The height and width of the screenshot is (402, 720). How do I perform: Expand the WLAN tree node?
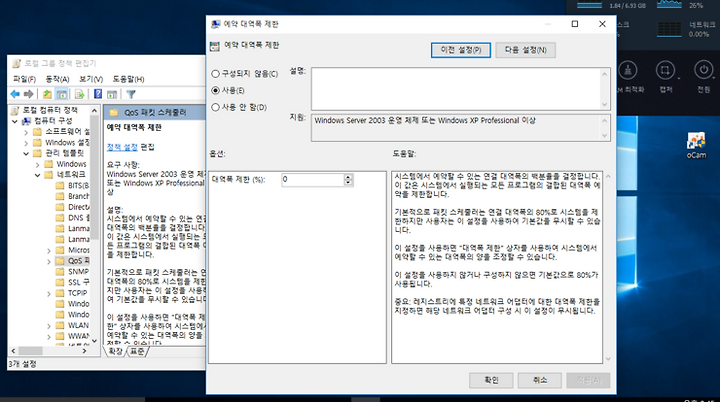click(x=49, y=326)
